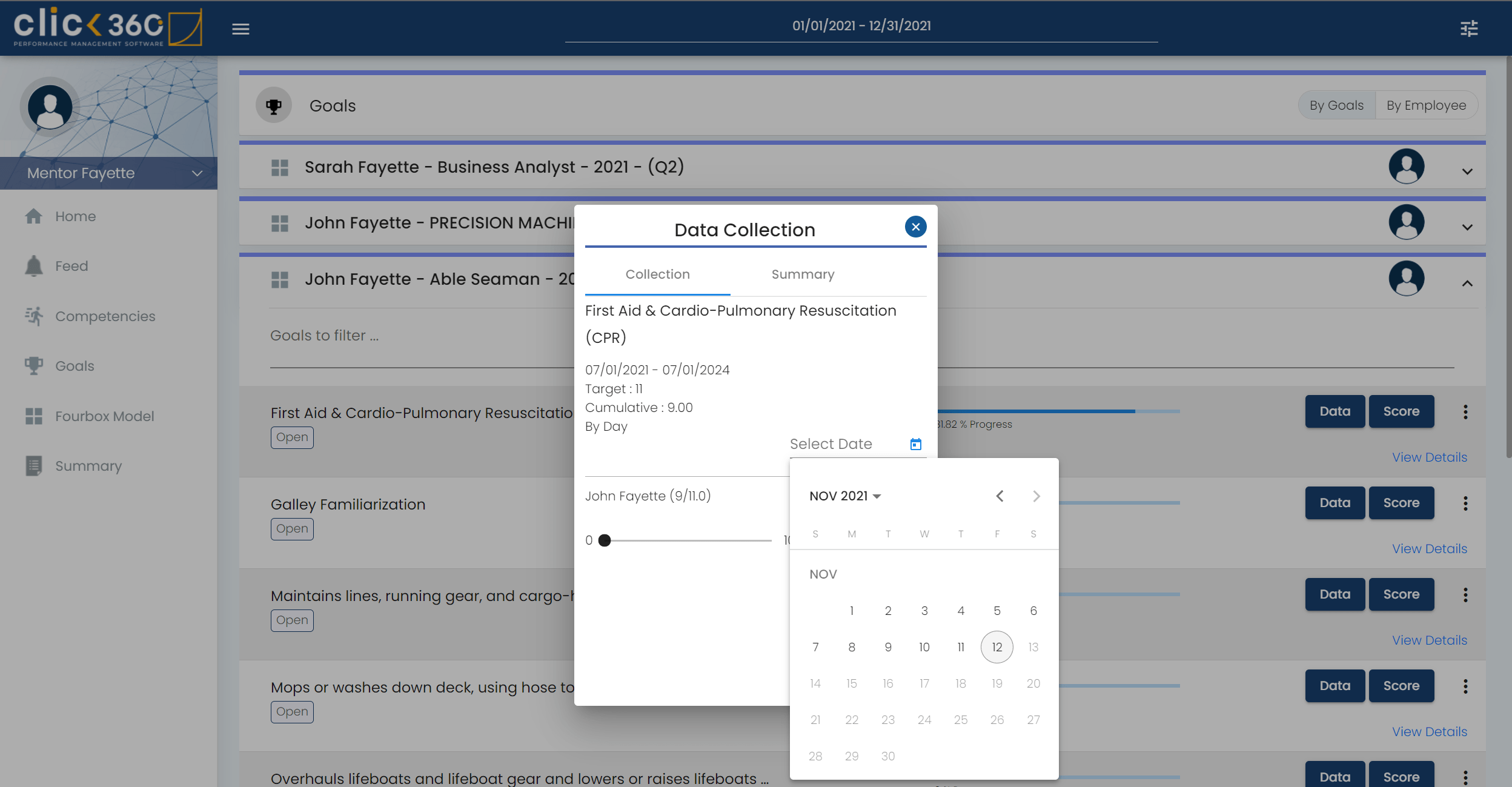
Task: Switch view to By Goals
Action: [x=1336, y=105]
